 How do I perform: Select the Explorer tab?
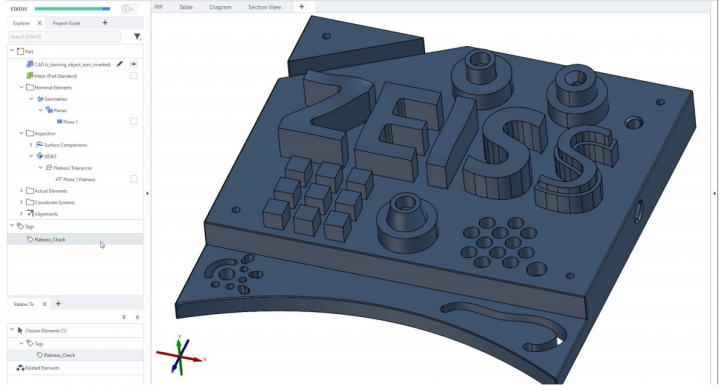(x=21, y=23)
